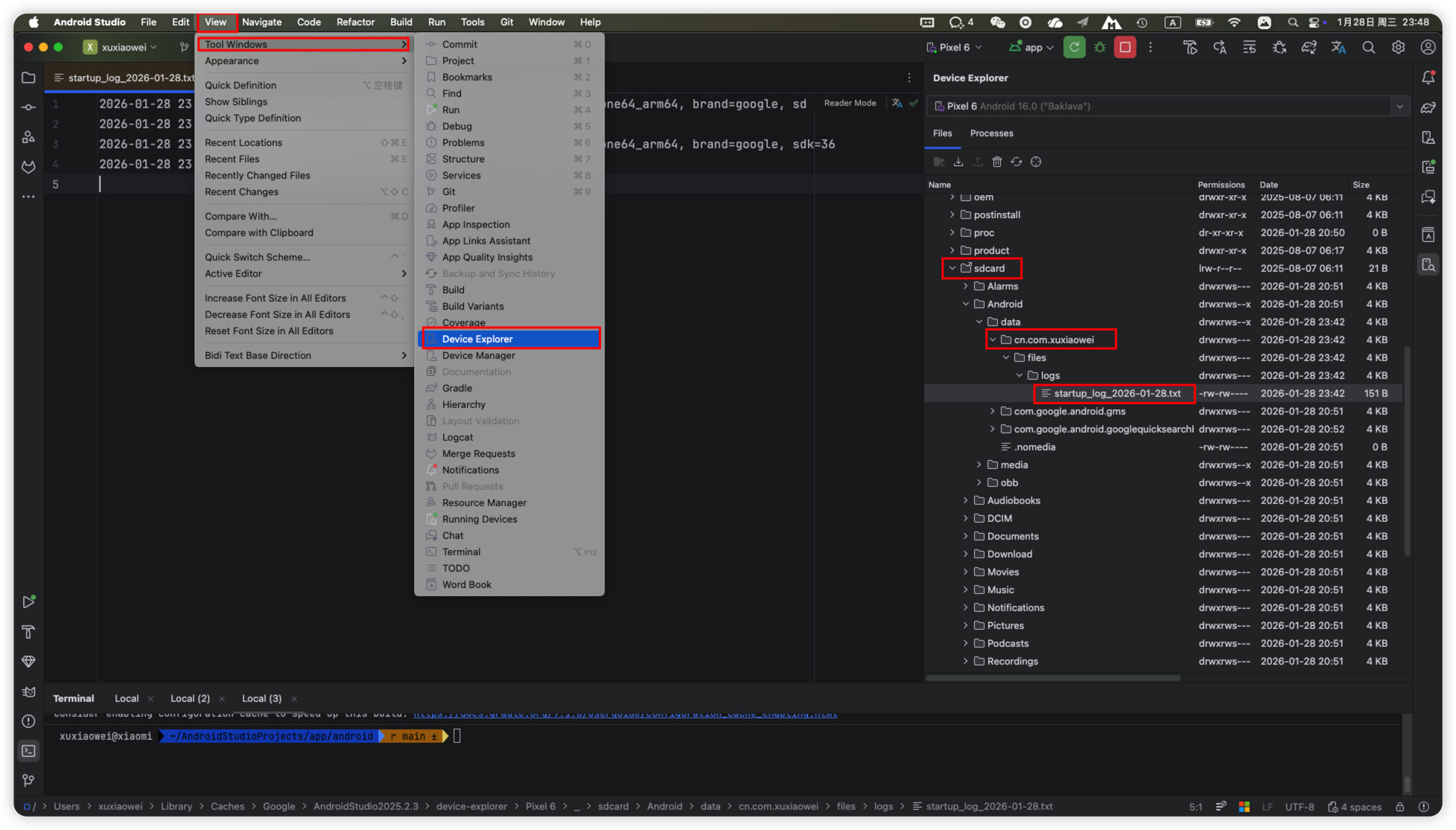Select the startup_log_2026-01-28.txt file in the tree
This screenshot has height=830, width=1456.
point(1116,393)
